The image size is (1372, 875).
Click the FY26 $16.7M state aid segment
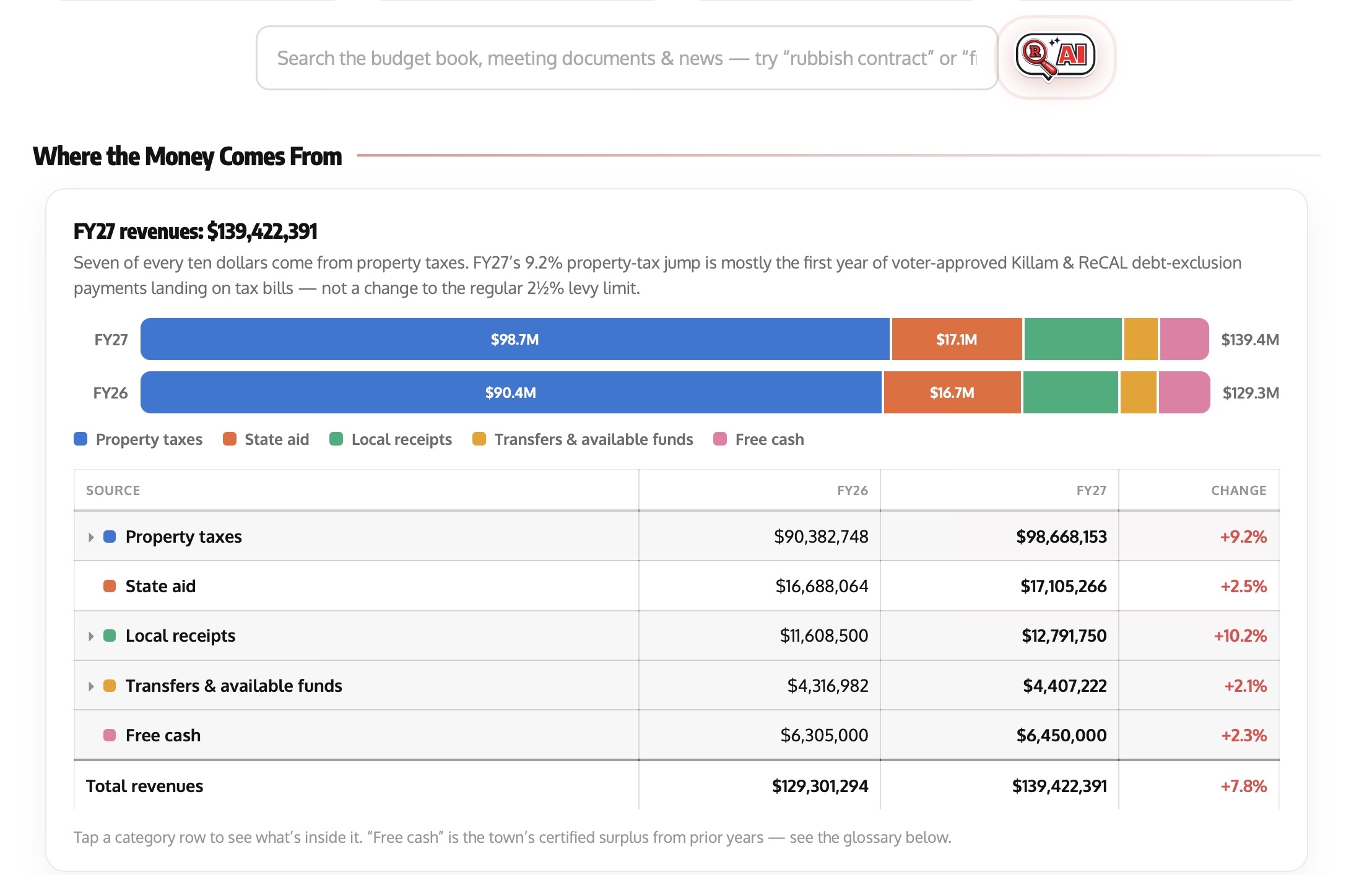point(952,392)
